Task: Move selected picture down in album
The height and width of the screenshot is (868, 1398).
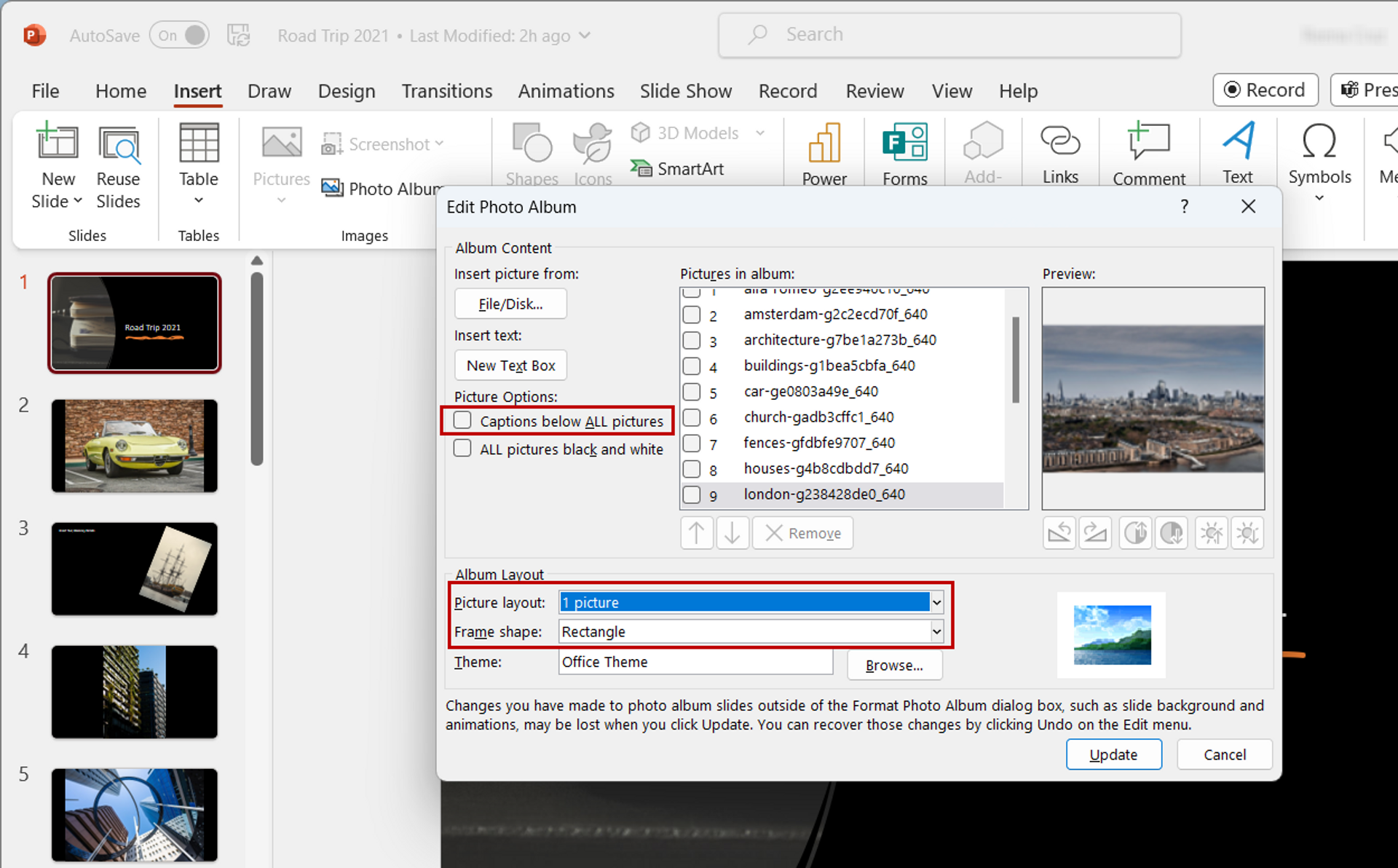Action: click(x=732, y=534)
